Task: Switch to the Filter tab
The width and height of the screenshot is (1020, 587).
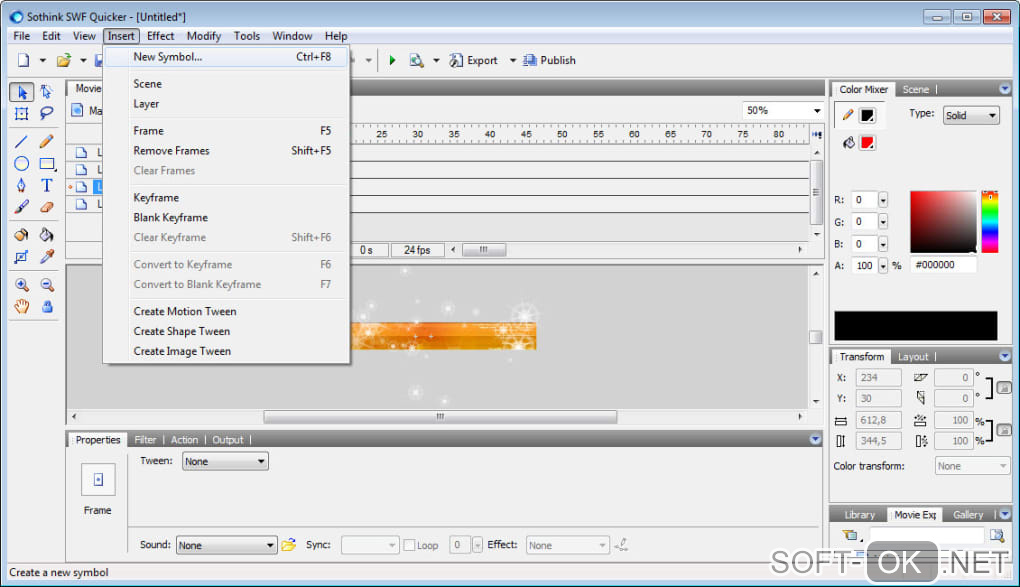Action: click(146, 440)
